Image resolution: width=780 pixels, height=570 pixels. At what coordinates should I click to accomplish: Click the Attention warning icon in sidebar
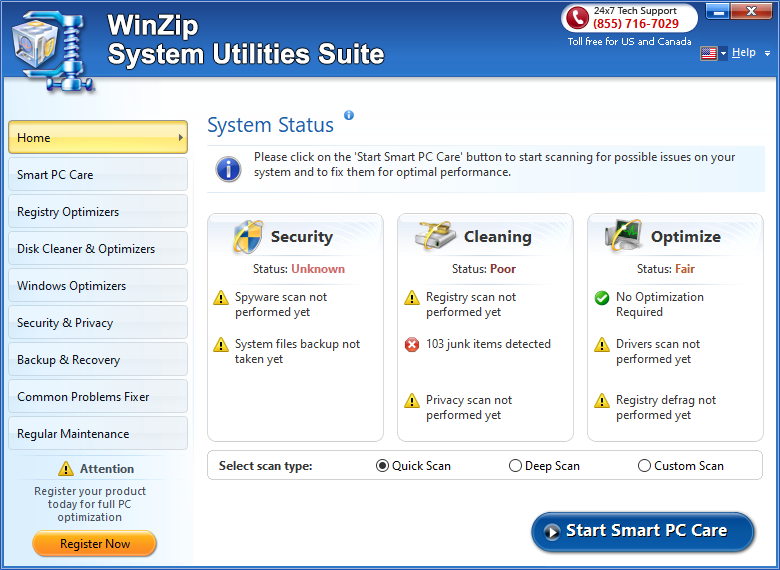(65, 469)
